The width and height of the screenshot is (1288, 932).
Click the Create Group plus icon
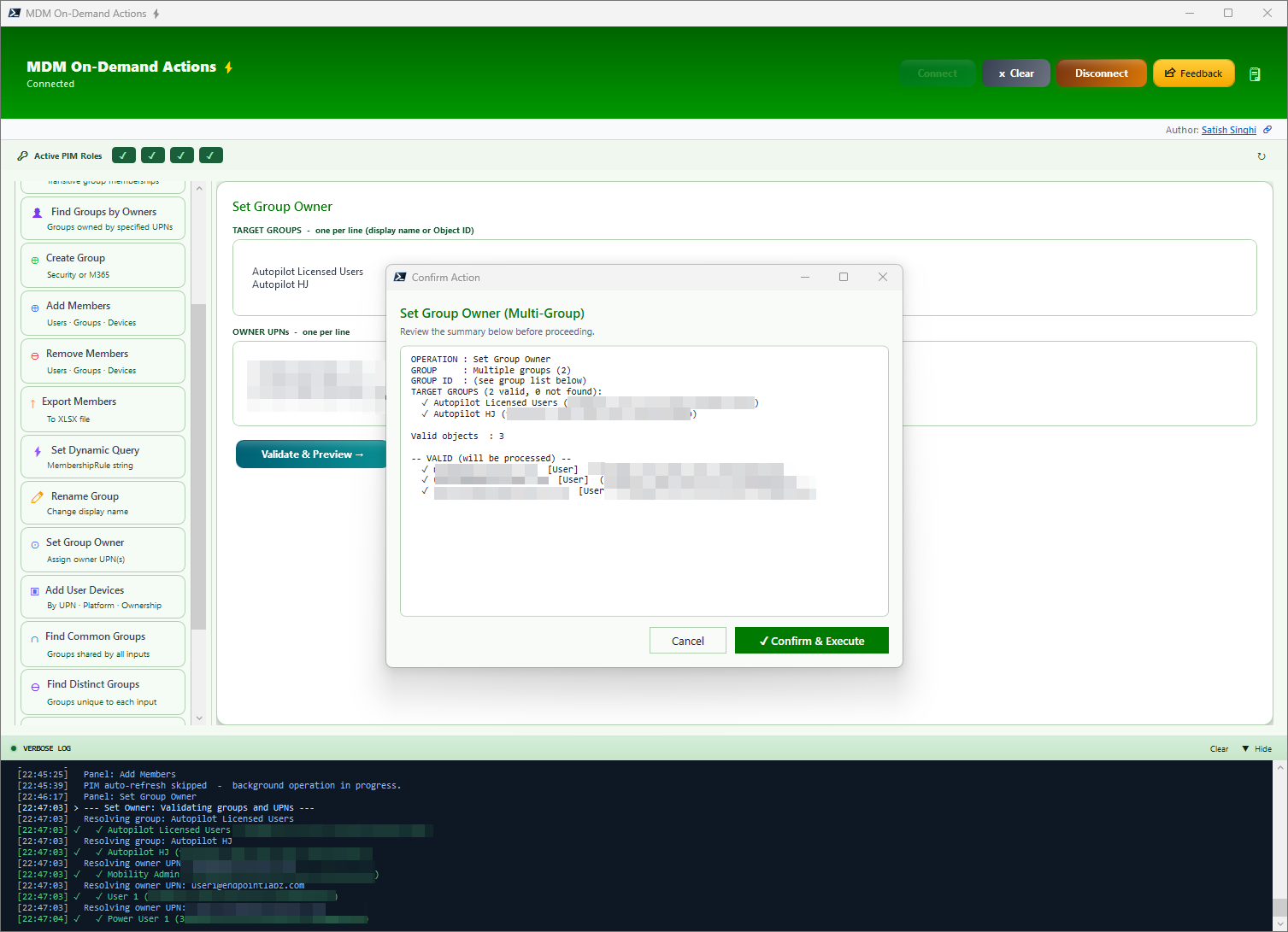[x=35, y=258]
